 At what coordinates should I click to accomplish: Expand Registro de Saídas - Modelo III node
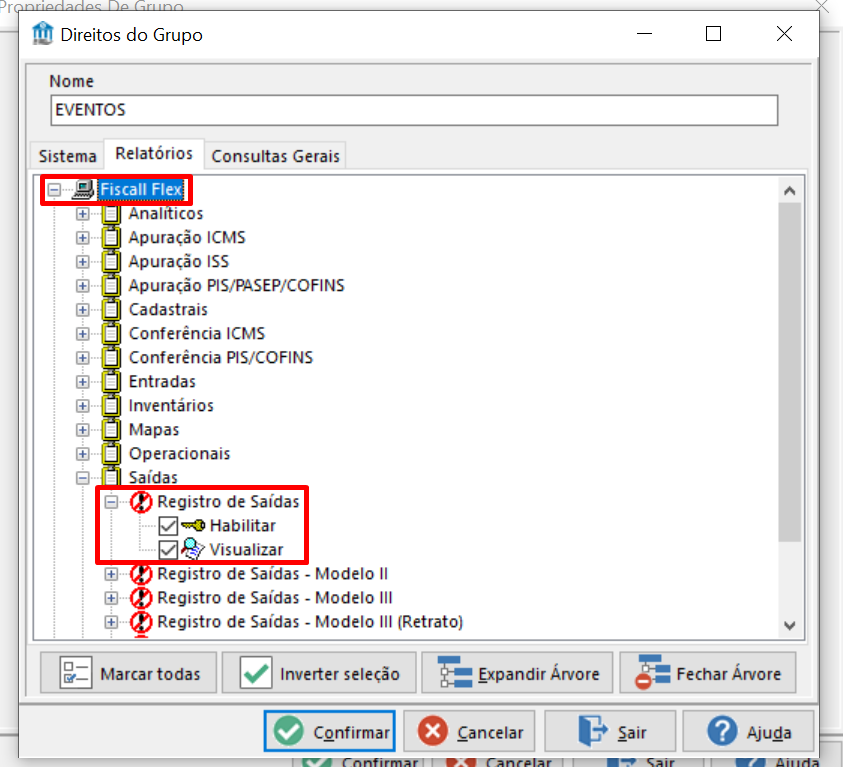(111, 598)
